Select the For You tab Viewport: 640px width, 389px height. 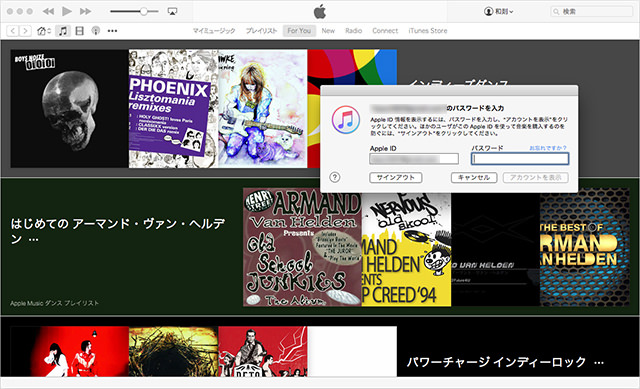pyautogui.click(x=299, y=31)
